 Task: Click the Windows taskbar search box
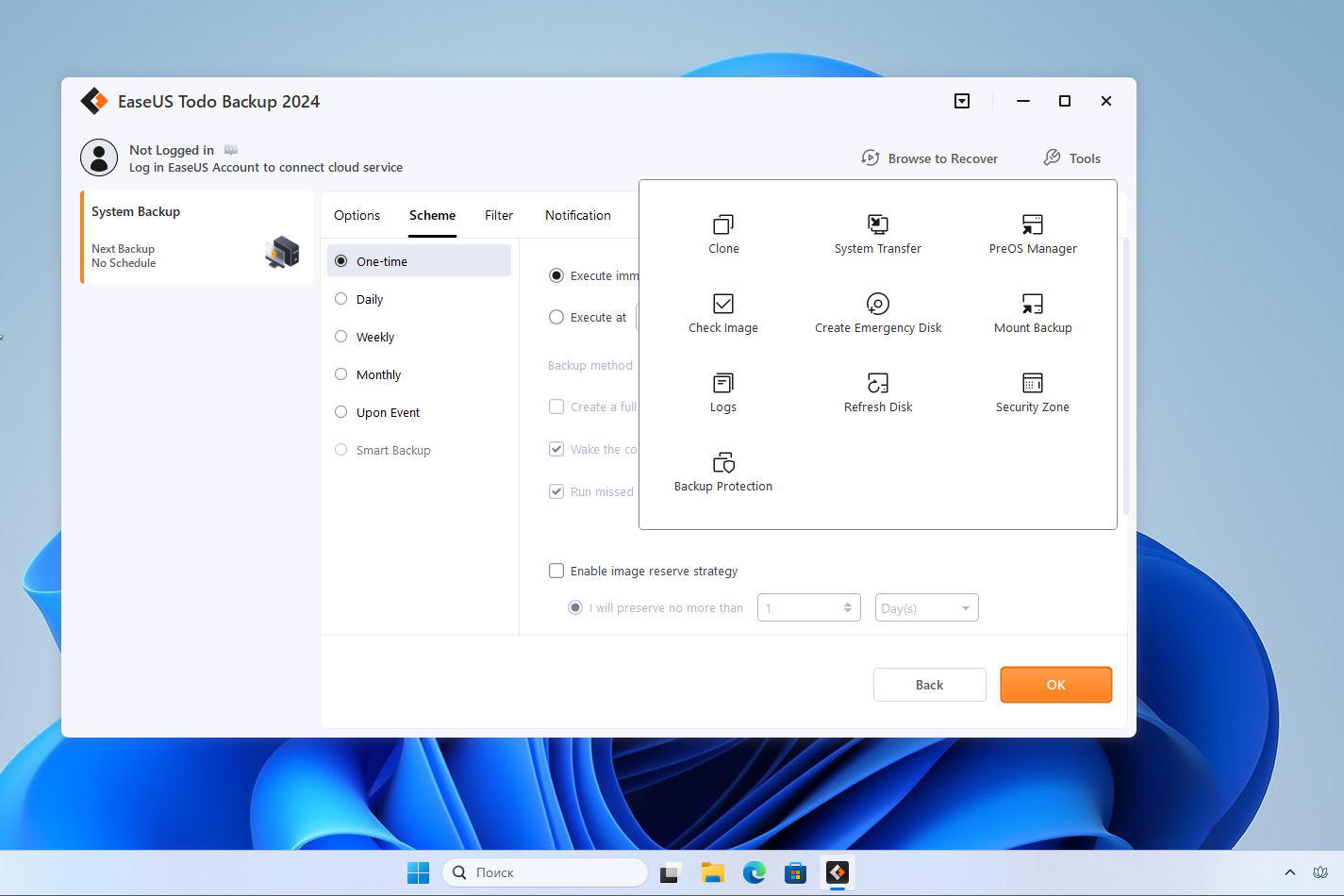(545, 872)
